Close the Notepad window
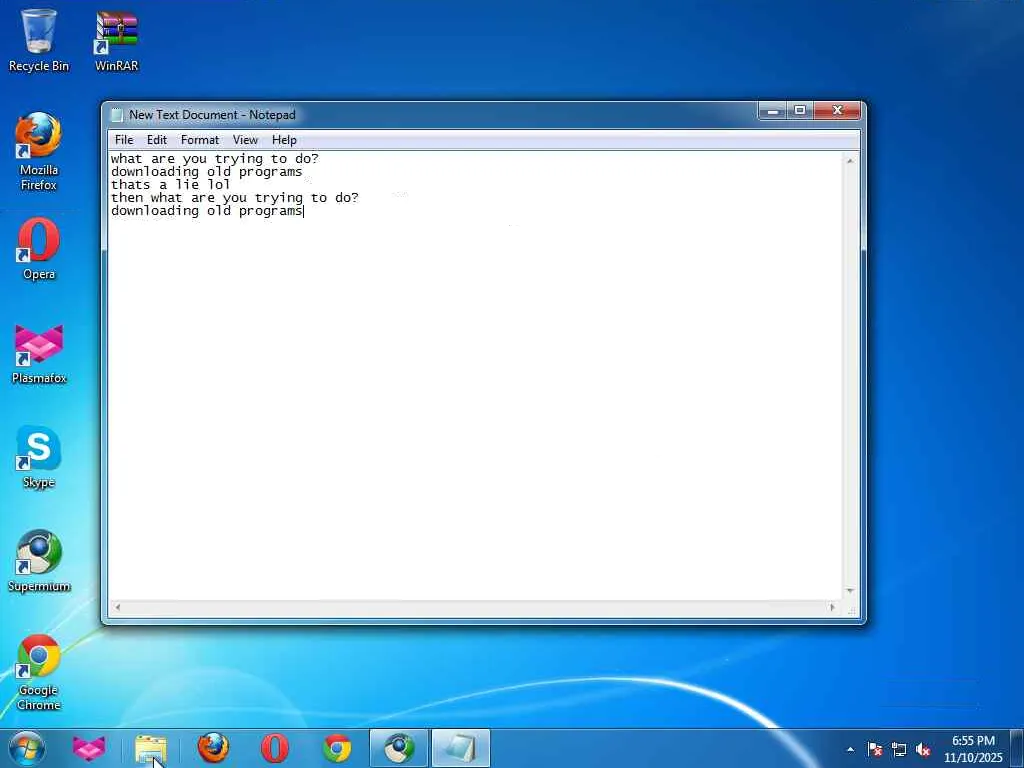Viewport: 1024px width, 768px height. point(837,111)
